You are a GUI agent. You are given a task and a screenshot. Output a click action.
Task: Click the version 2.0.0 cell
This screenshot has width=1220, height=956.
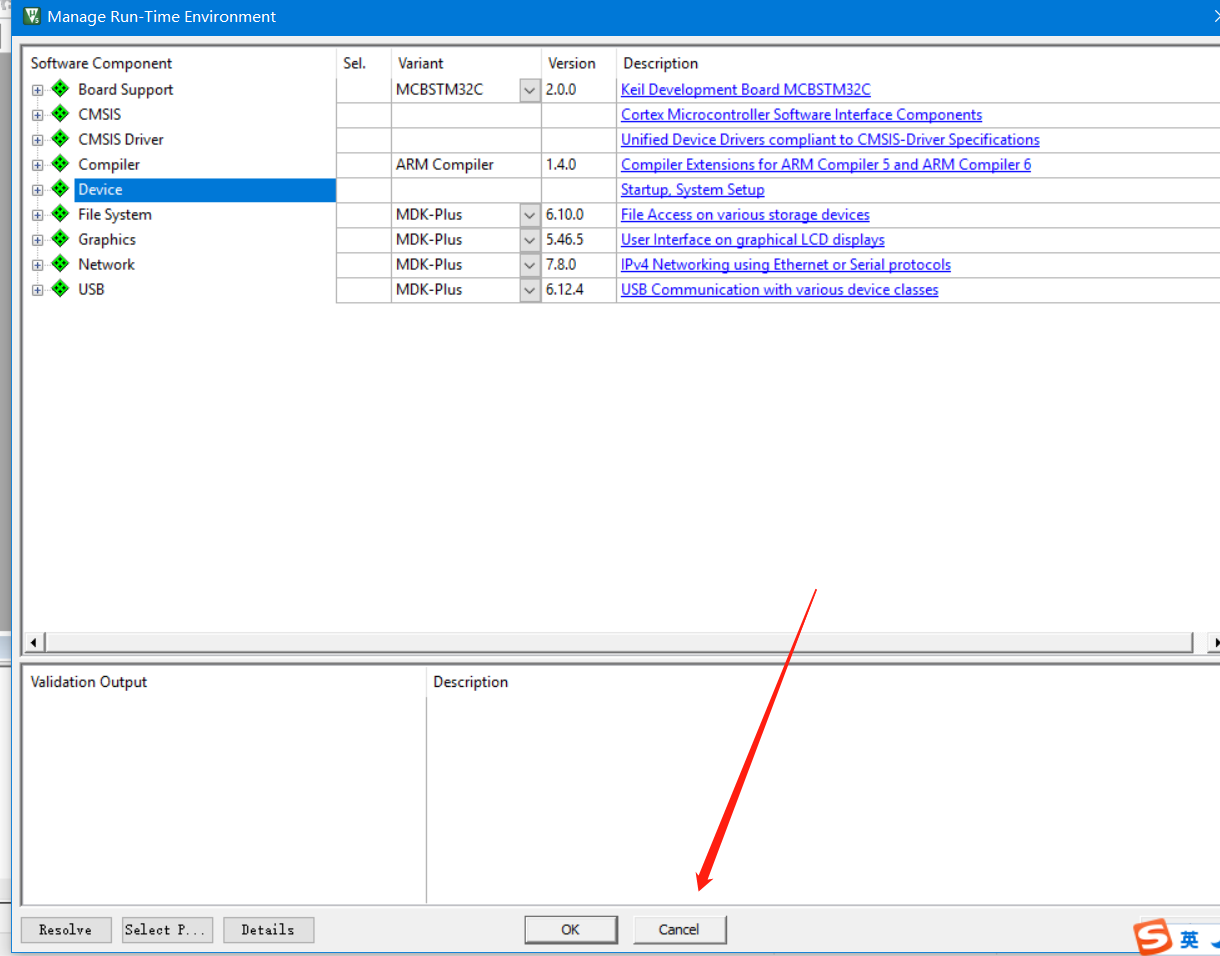[x=579, y=89]
